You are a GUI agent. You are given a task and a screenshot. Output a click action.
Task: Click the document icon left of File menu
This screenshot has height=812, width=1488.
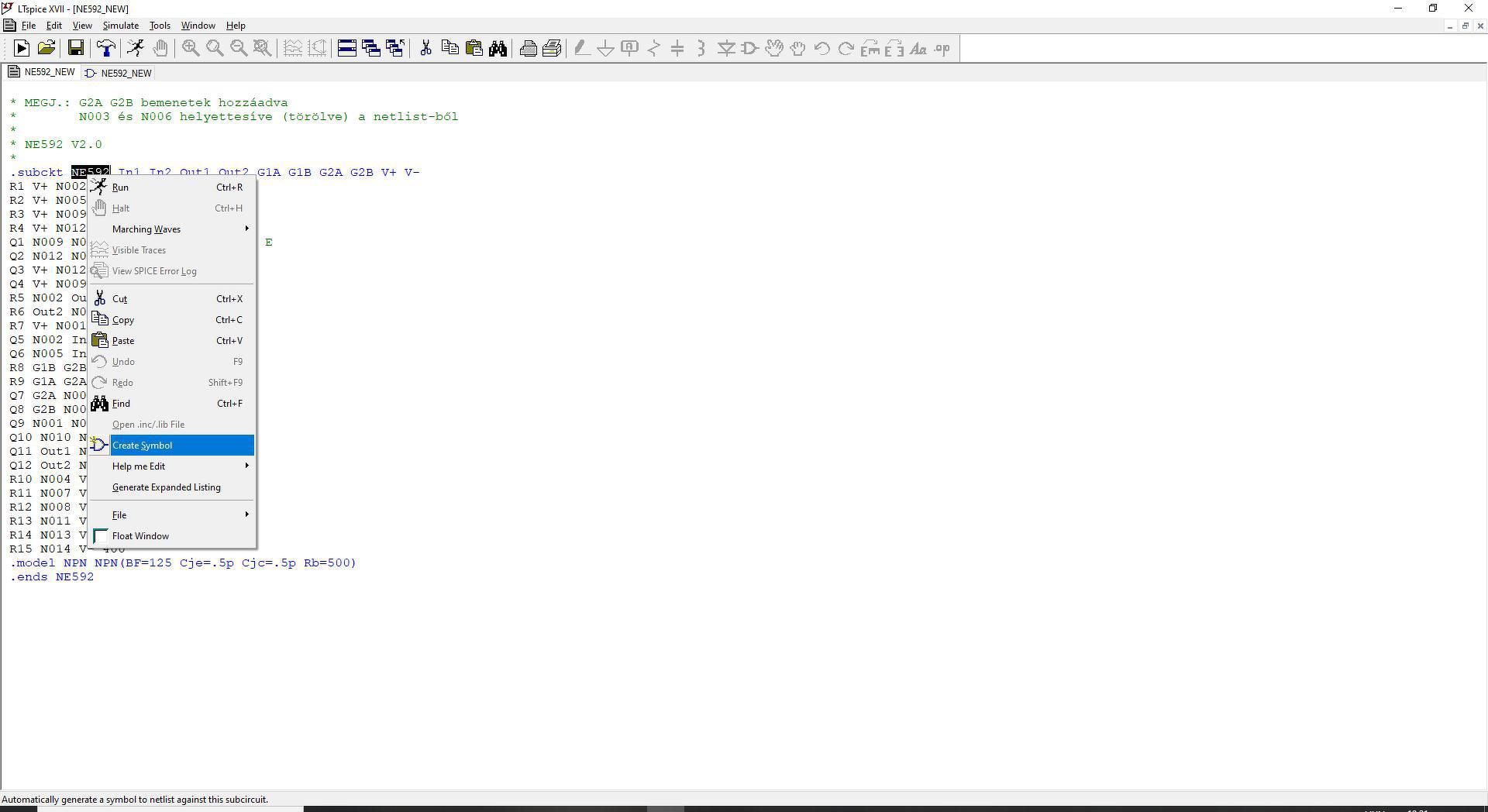click(9, 26)
